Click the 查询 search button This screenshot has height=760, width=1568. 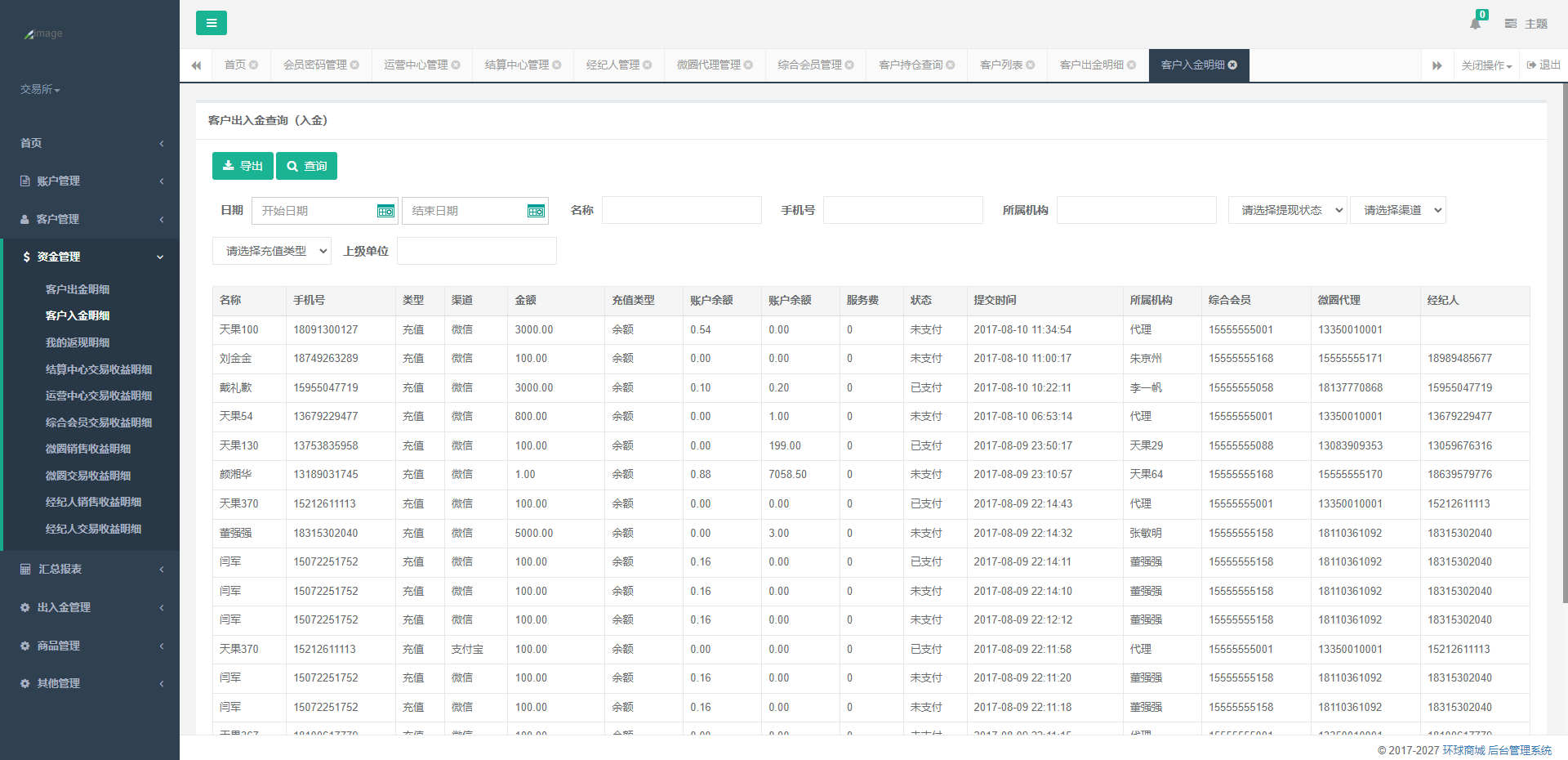(x=306, y=166)
